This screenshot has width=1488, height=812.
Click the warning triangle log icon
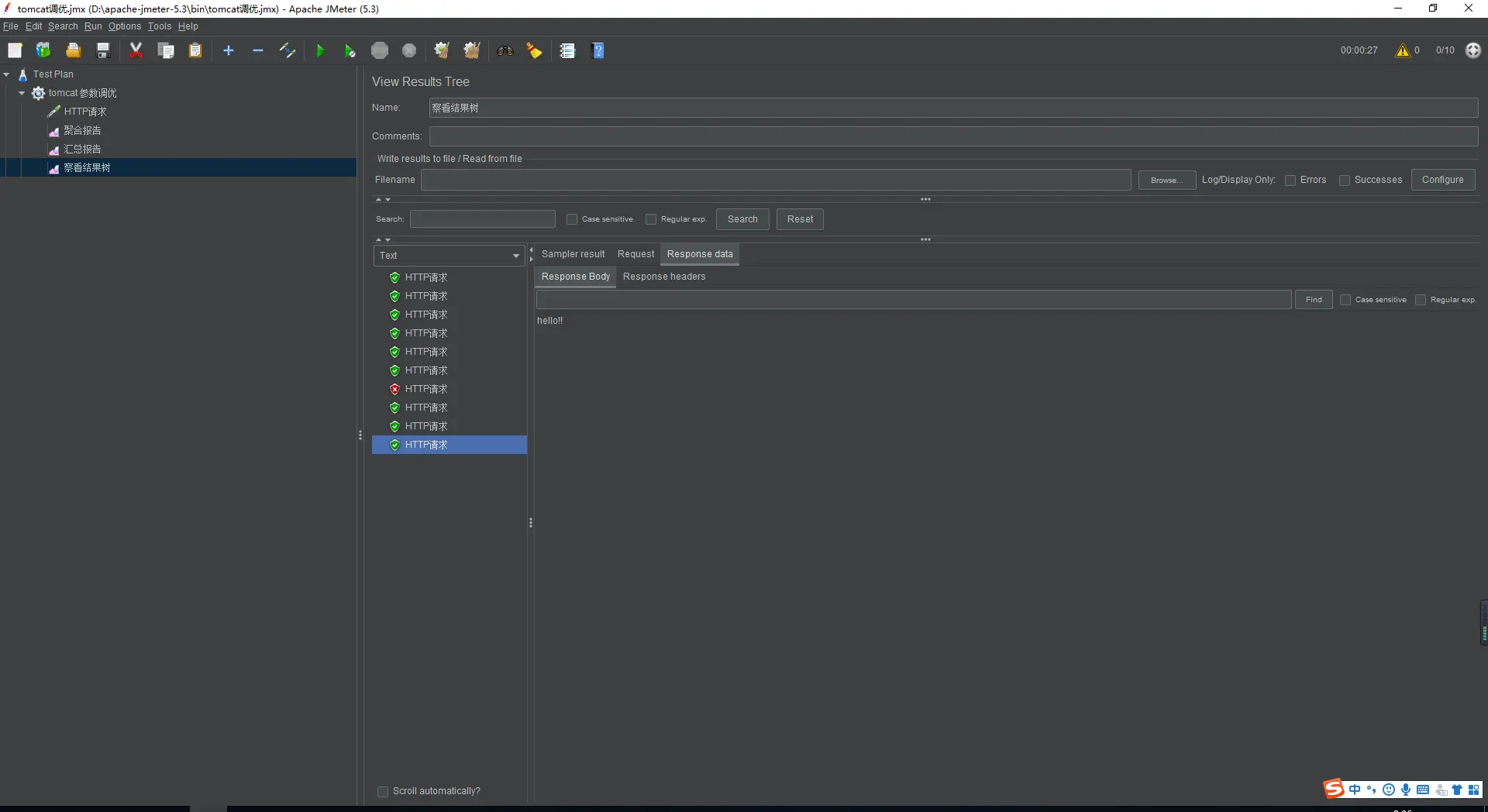[1402, 50]
